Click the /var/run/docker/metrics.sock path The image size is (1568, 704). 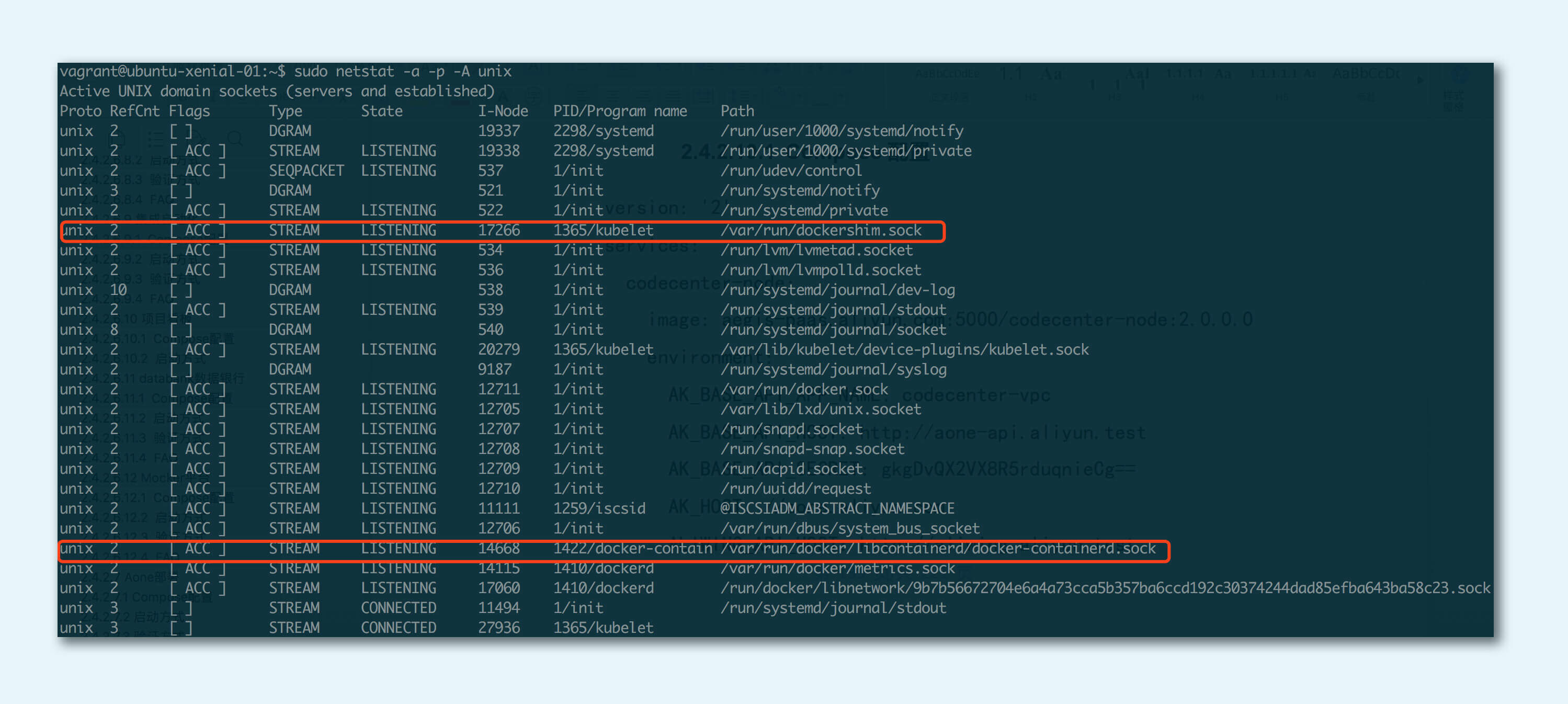tap(837, 569)
